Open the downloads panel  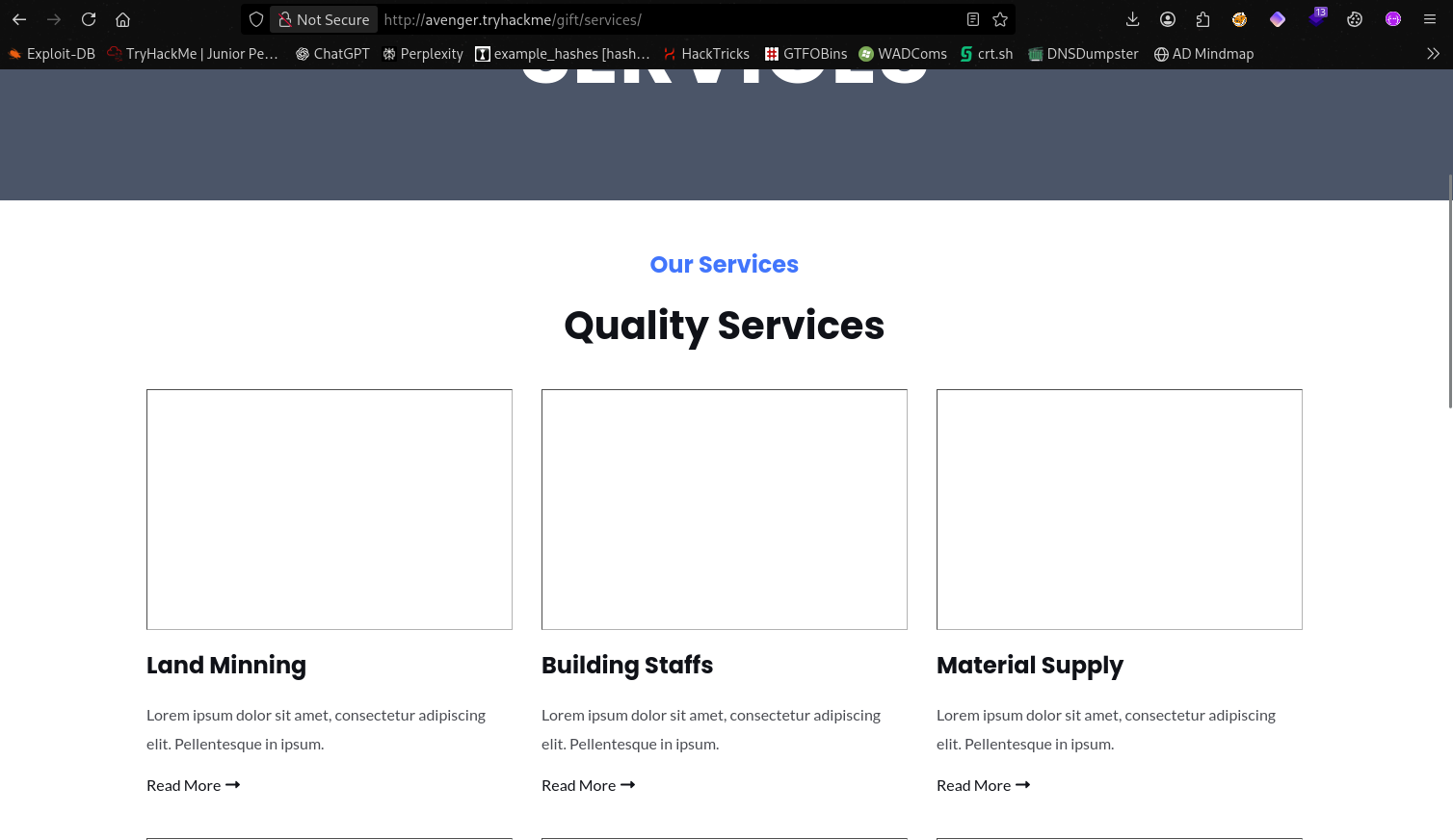coord(1132,19)
